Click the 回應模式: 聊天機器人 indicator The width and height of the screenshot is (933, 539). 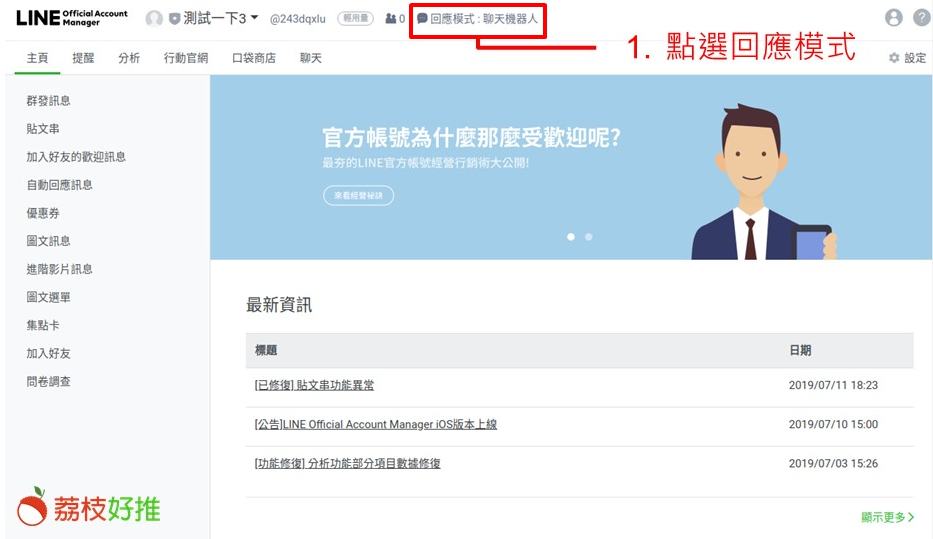(x=478, y=19)
